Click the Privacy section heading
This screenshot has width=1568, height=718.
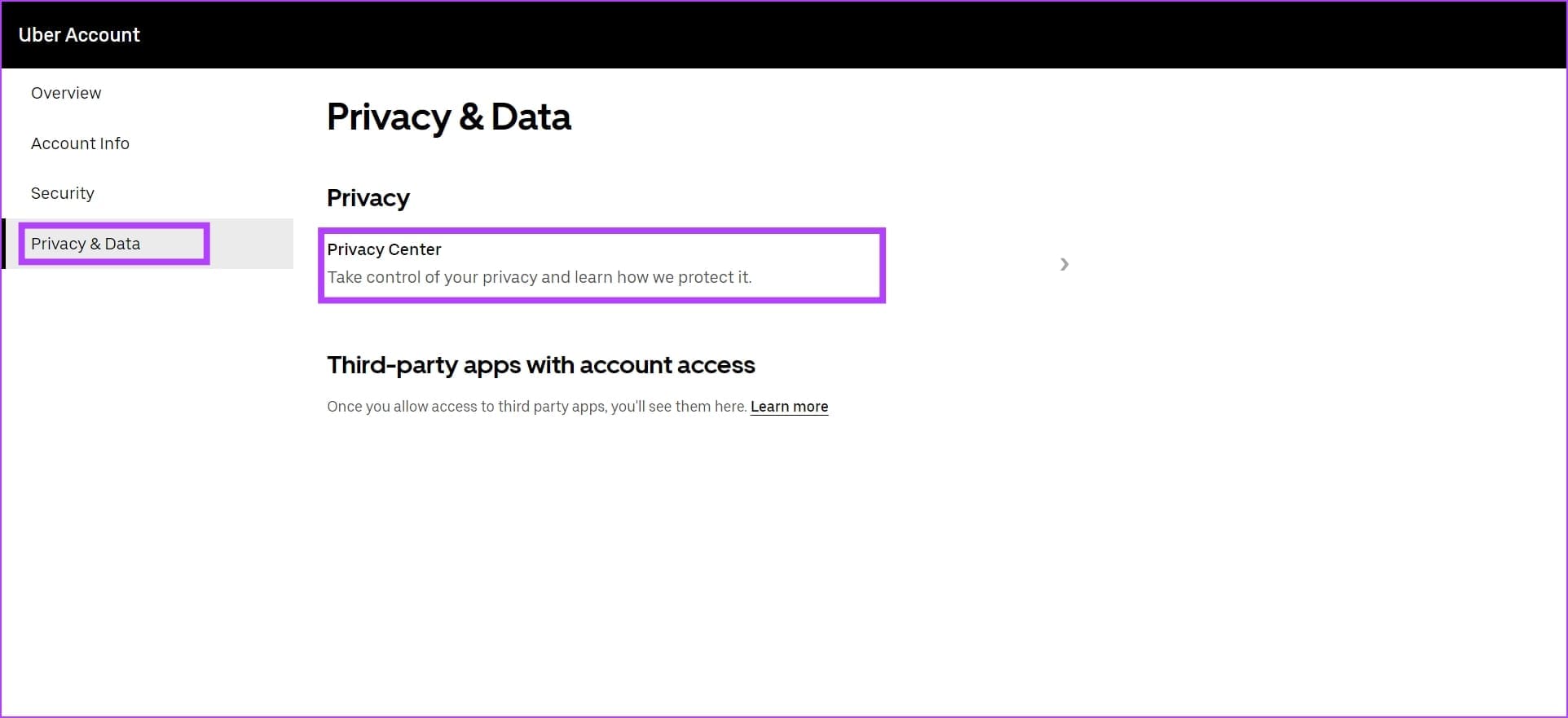coord(368,197)
